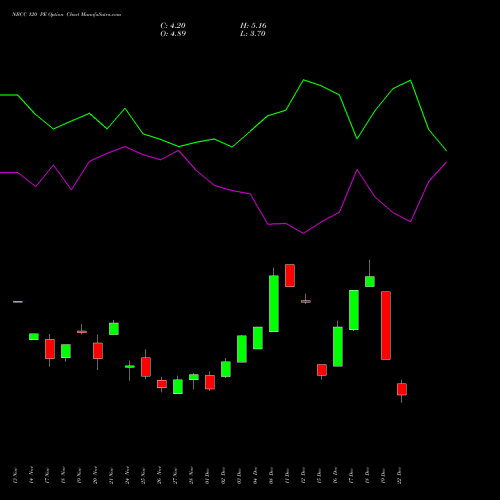Click the 13 Nov date label
Image resolution: width=500 pixels, height=500 pixels.
click(x=15, y=475)
